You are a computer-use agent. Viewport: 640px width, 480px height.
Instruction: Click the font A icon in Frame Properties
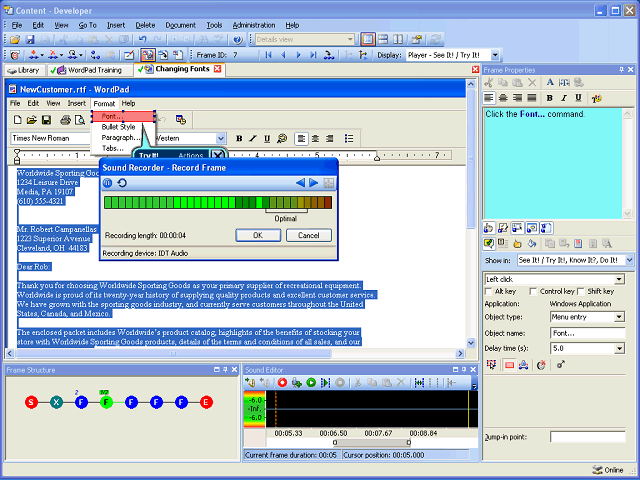550,82
